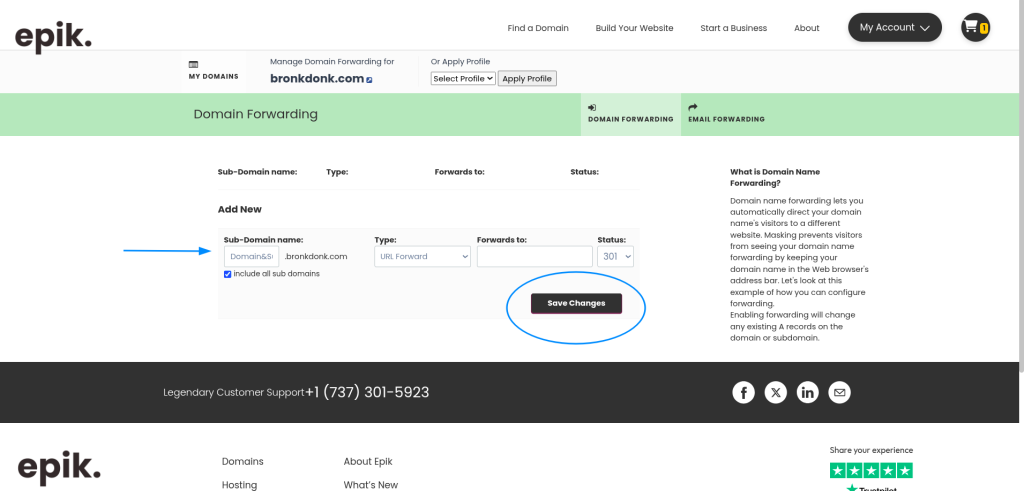The height and width of the screenshot is (491, 1024).
Task: Open the About Epik footer link
Action: (368, 462)
